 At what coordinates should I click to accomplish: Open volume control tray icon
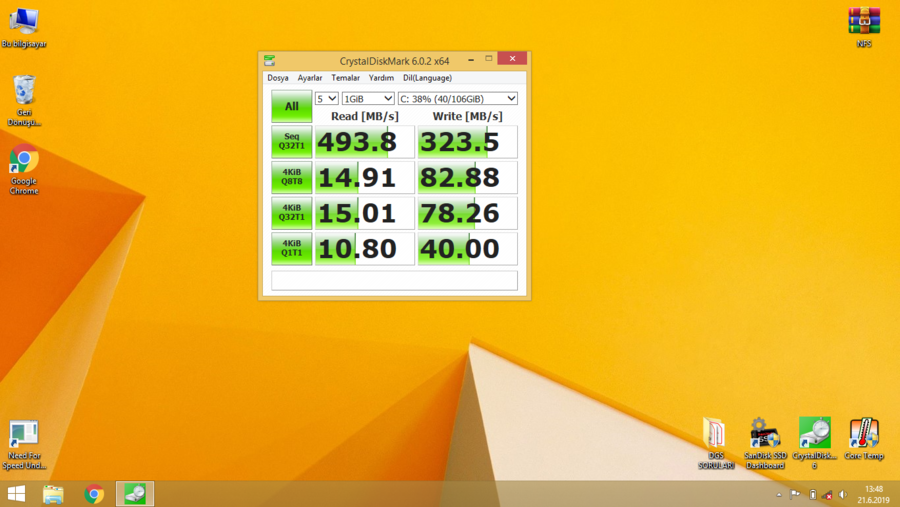click(x=843, y=494)
